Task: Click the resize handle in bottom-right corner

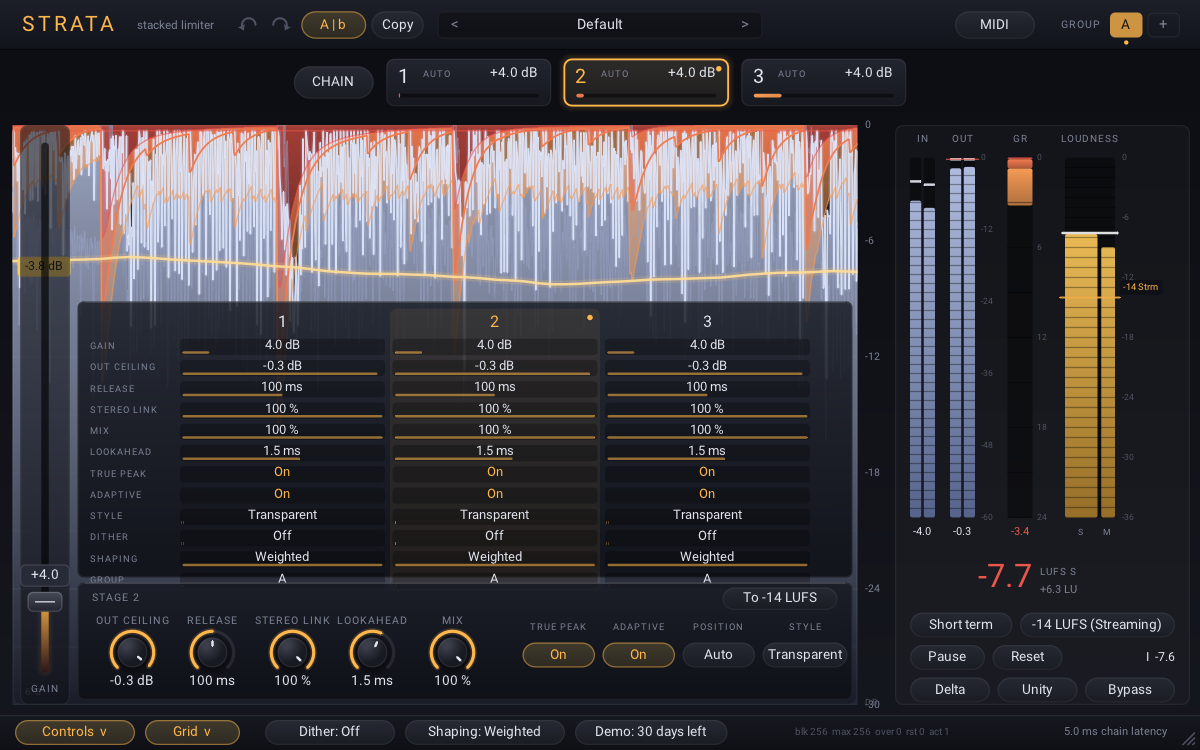Action: pos(1187,737)
